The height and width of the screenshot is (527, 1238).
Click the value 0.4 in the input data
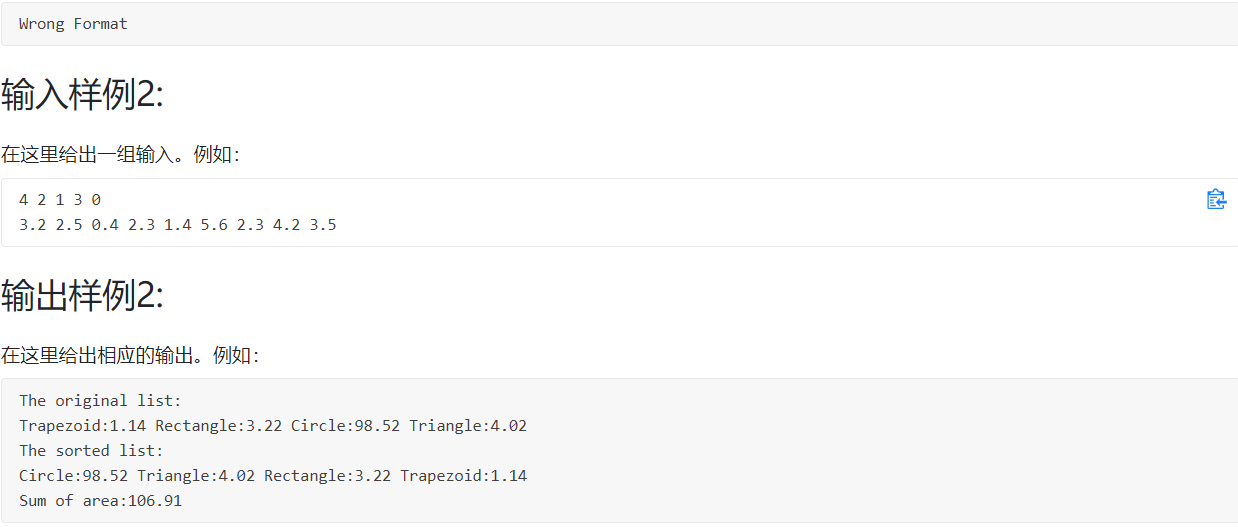105,225
